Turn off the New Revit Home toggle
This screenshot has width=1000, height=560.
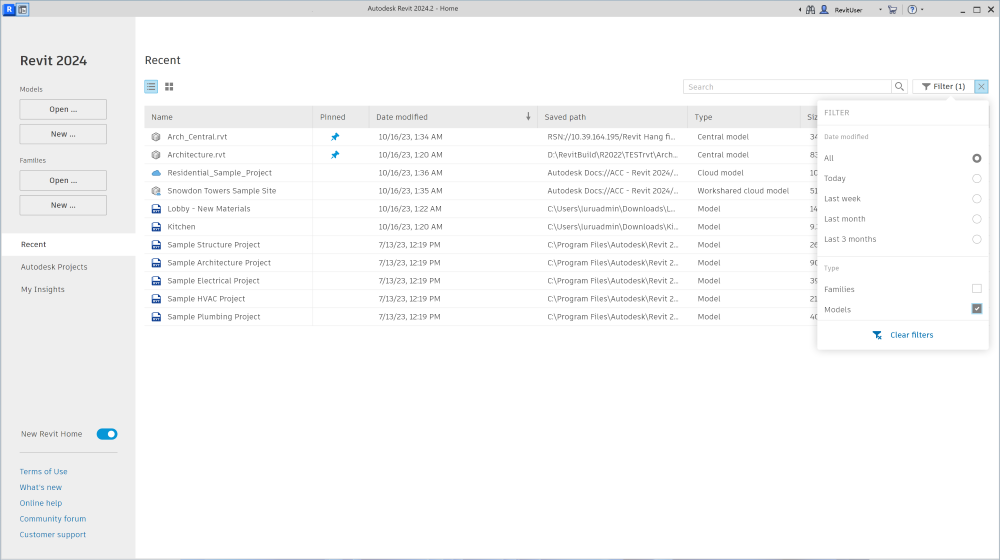pyautogui.click(x=107, y=434)
